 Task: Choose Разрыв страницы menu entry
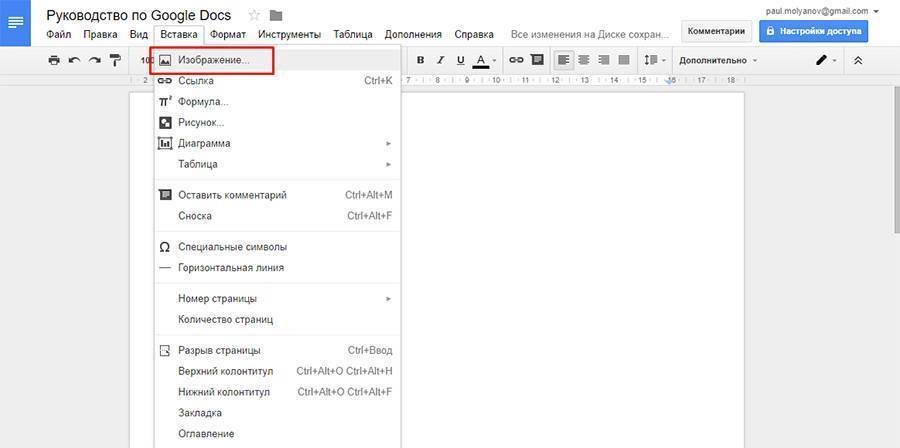278,350
